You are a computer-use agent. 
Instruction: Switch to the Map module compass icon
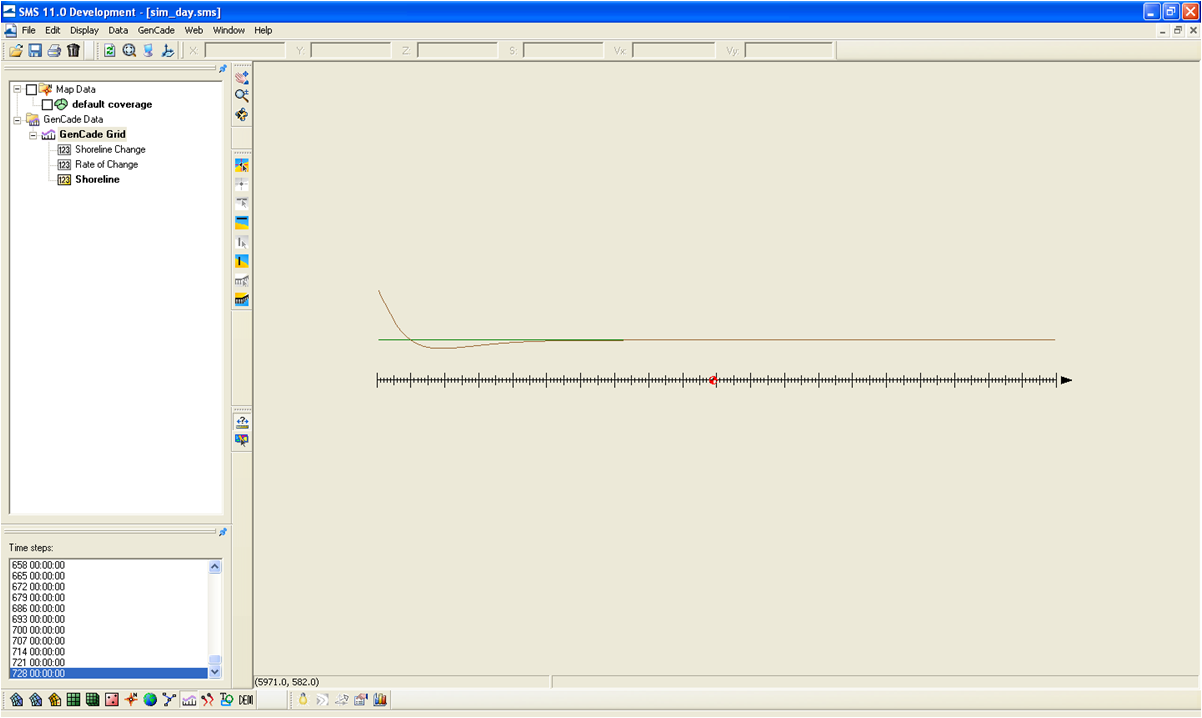[x=130, y=700]
